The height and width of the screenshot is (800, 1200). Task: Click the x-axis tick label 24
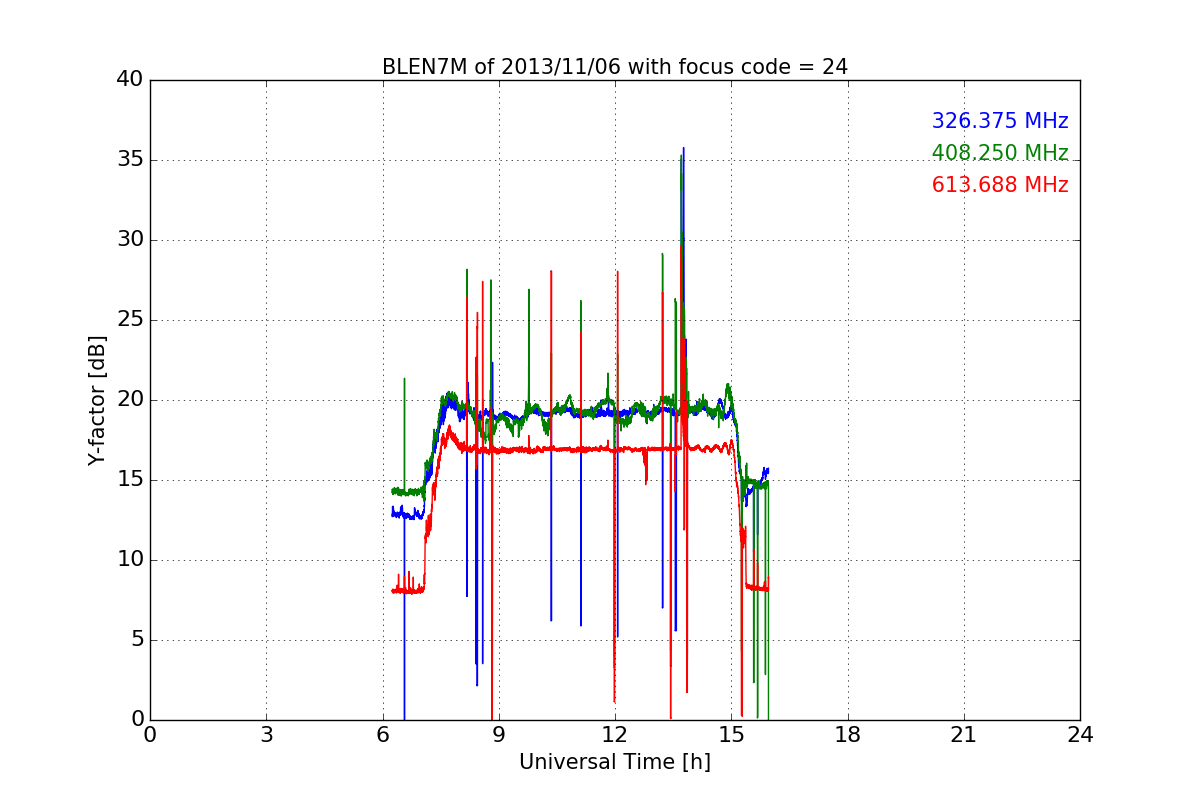point(1080,735)
